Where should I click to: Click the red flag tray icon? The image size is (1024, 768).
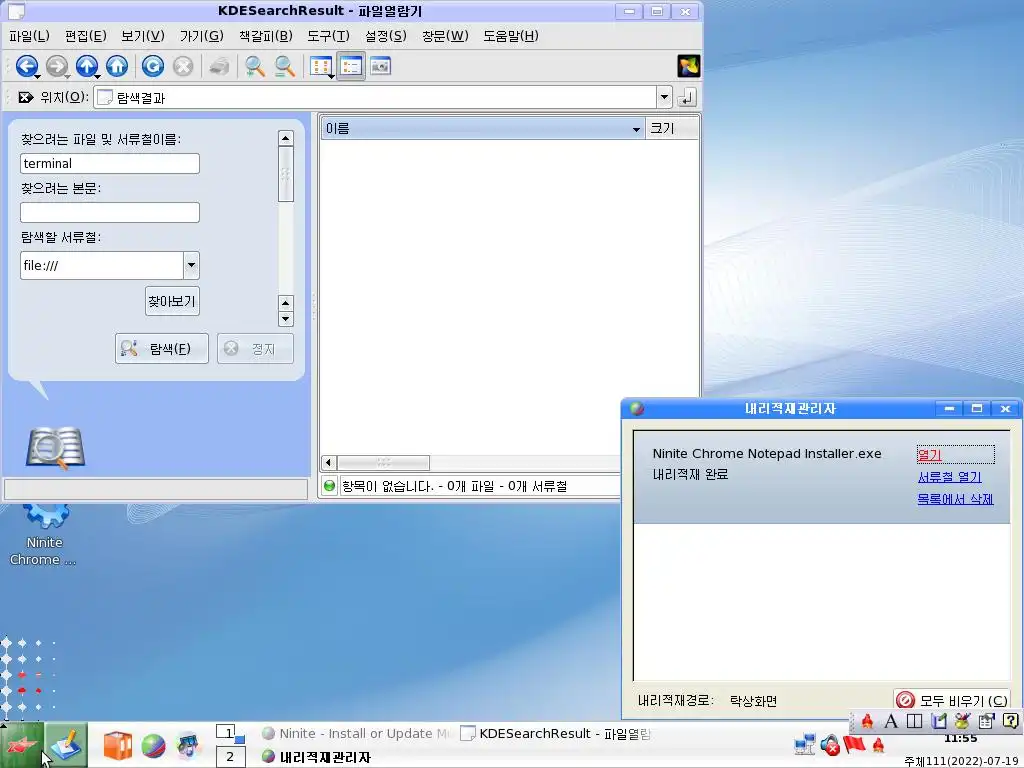coord(854,744)
